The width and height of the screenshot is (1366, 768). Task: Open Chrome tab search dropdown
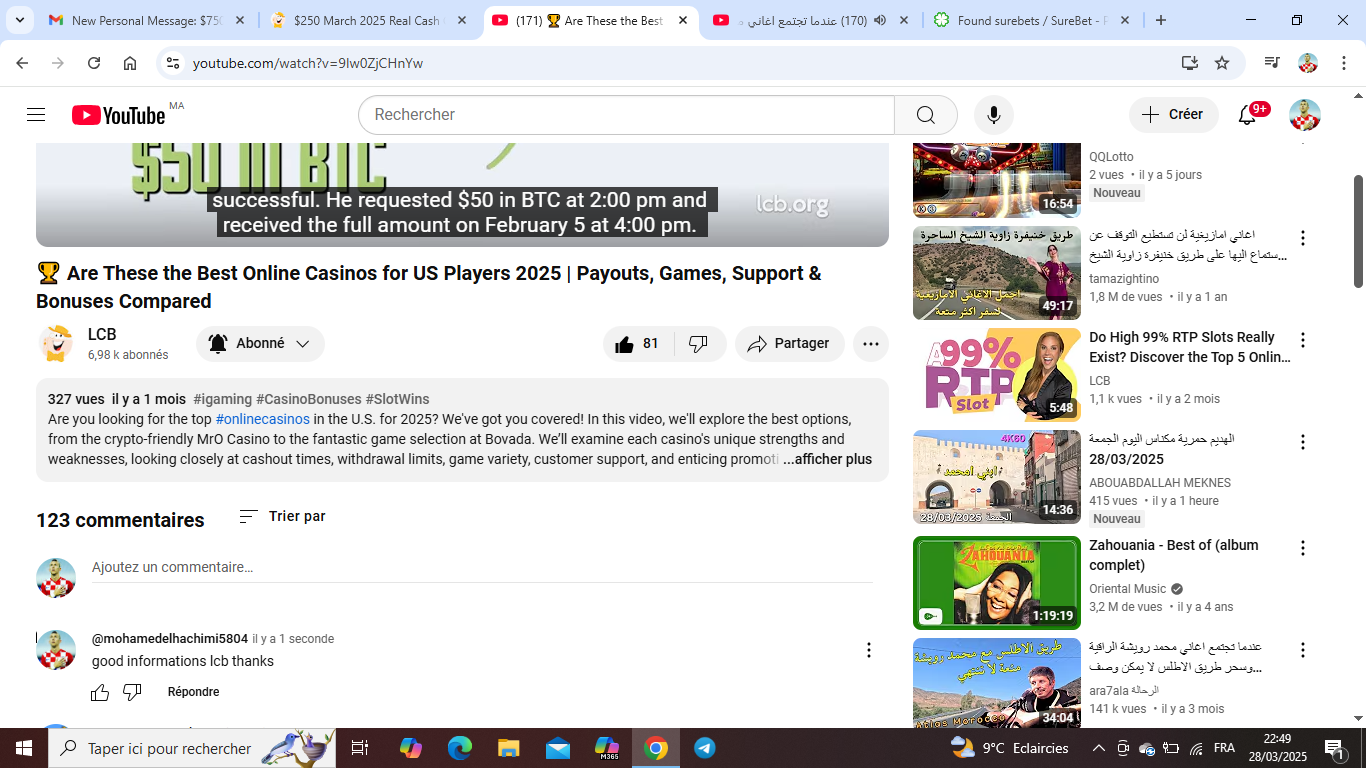(19, 20)
